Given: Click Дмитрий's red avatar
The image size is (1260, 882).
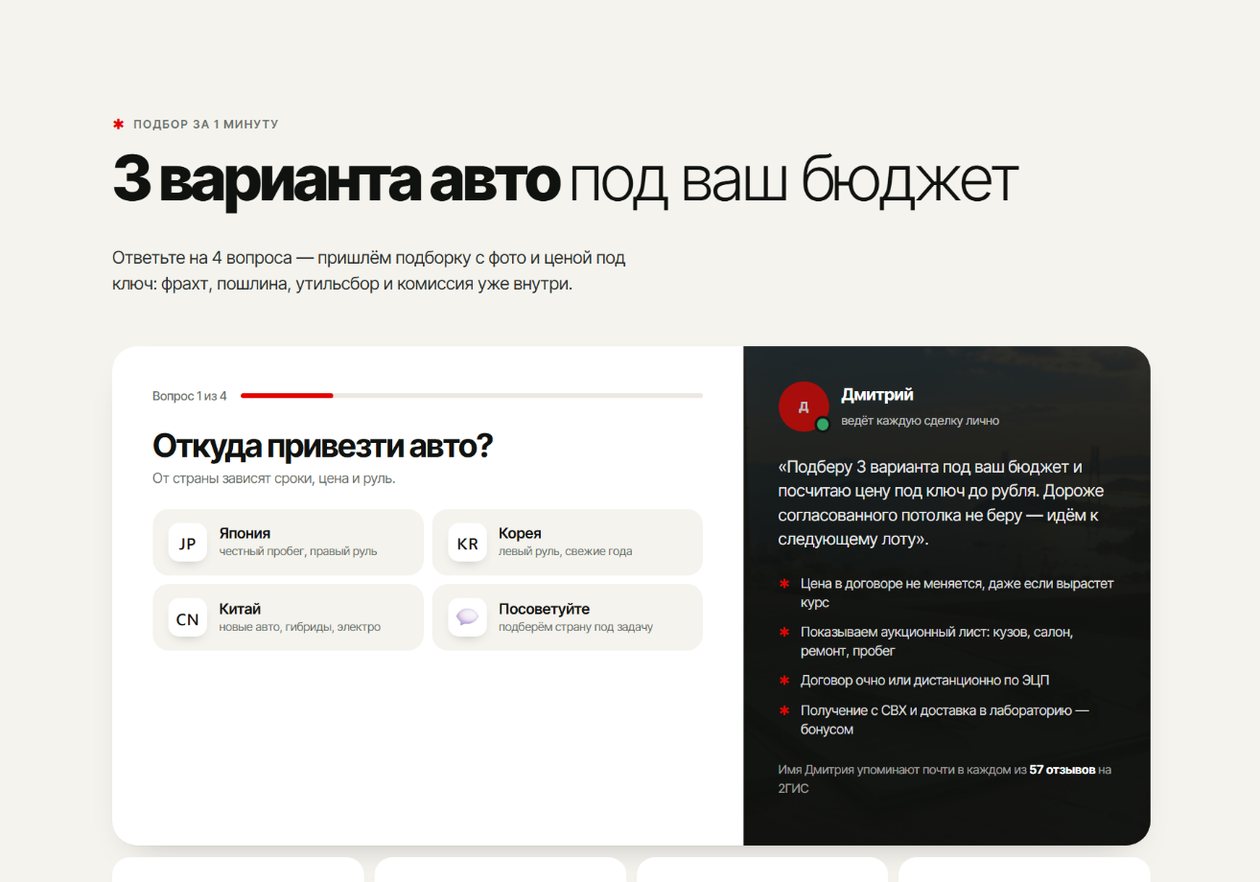Looking at the screenshot, I should (x=803, y=406).
